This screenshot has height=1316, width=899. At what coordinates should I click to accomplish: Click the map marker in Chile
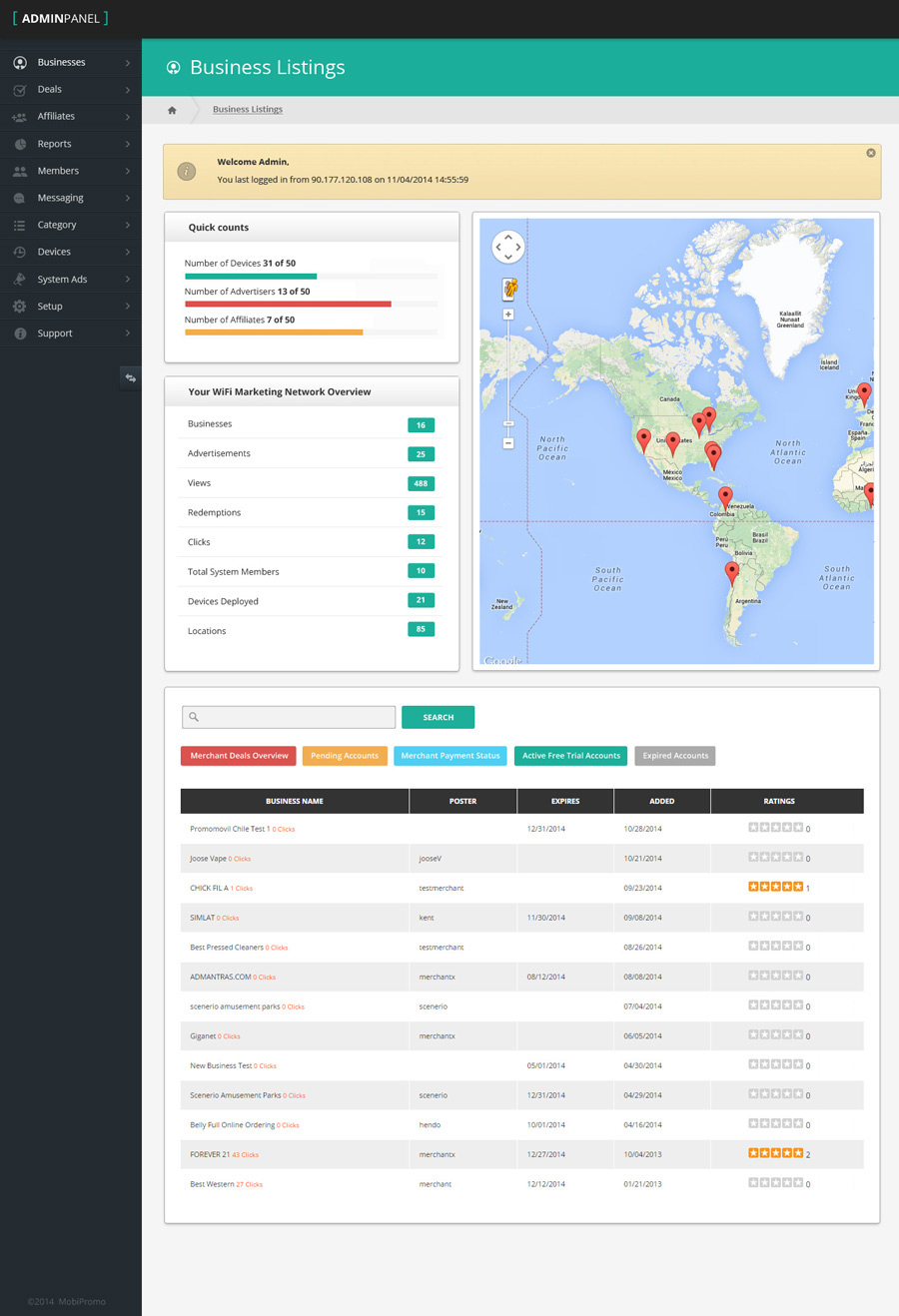732,572
